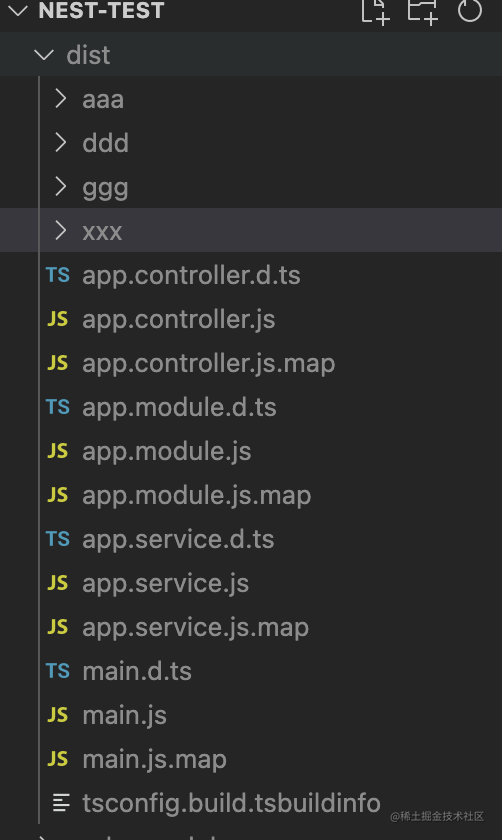
Task: Click the TS icon of app.module.d.ts
Action: tap(58, 407)
